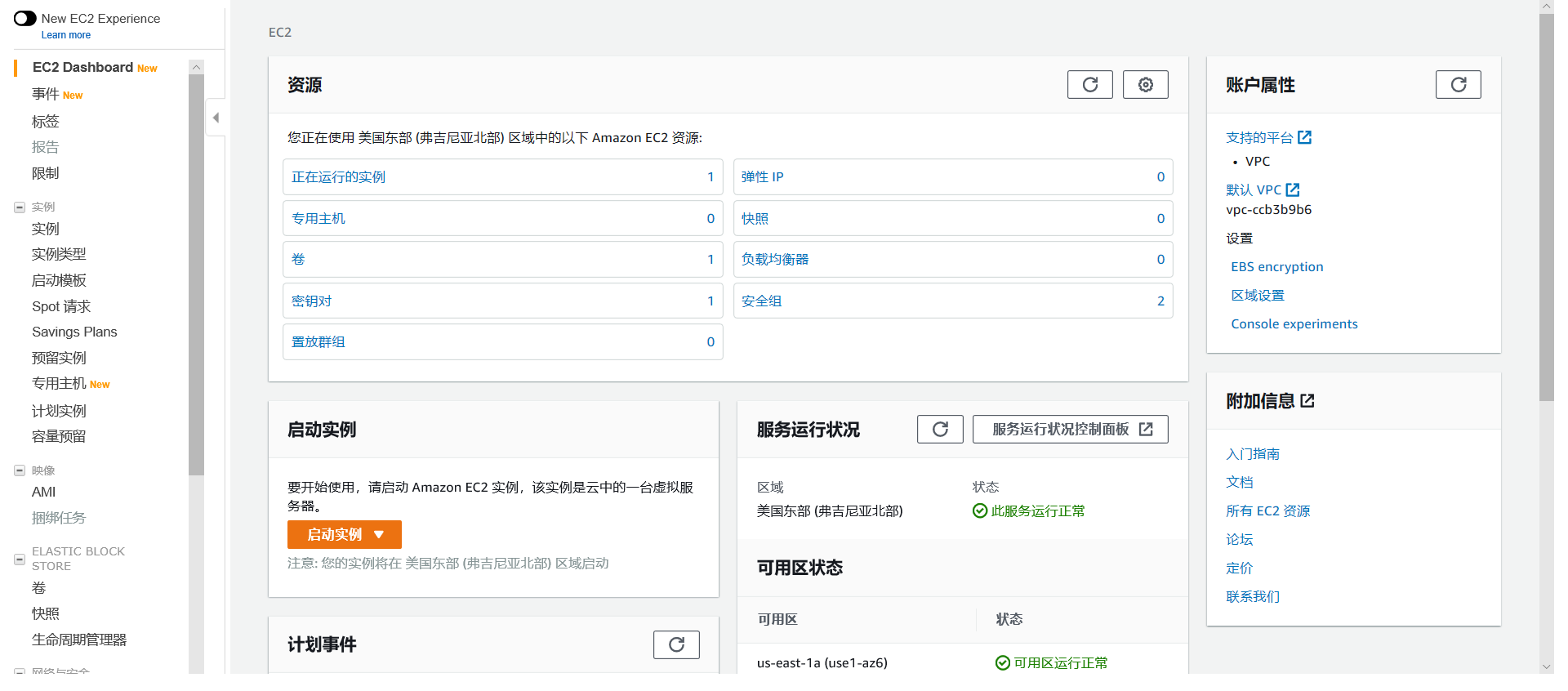Open 预留实例 in the sidebar
The height and width of the screenshot is (691, 1568).
(x=59, y=358)
